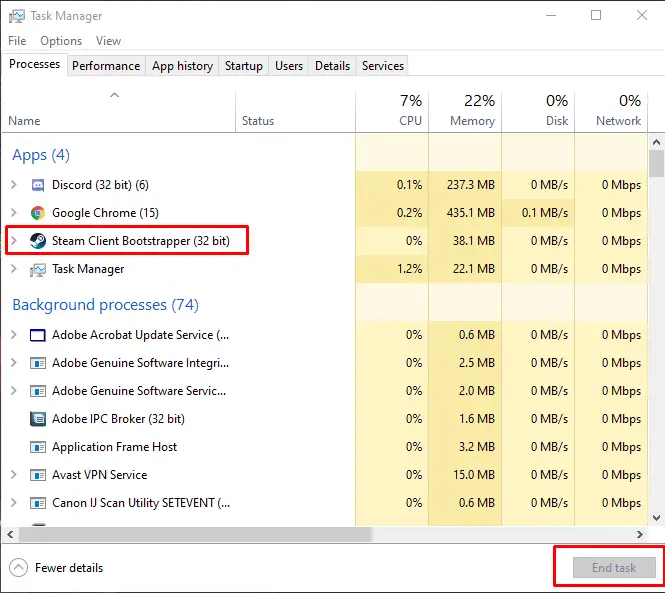
Task: Go to the Details tab
Action: point(332,66)
